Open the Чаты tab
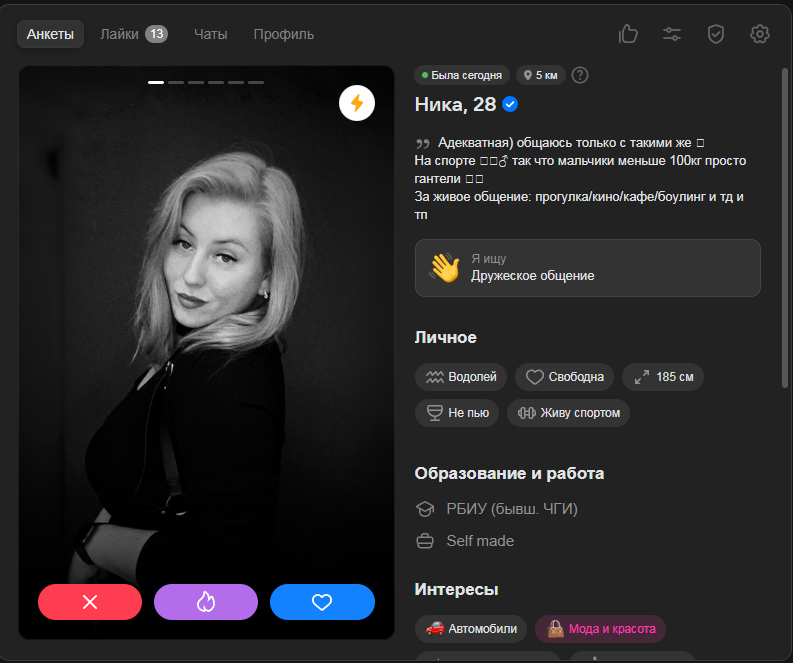The image size is (793, 663). coord(210,34)
